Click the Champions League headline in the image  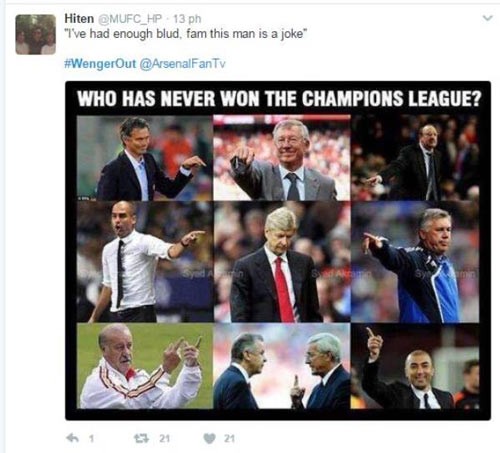click(279, 98)
